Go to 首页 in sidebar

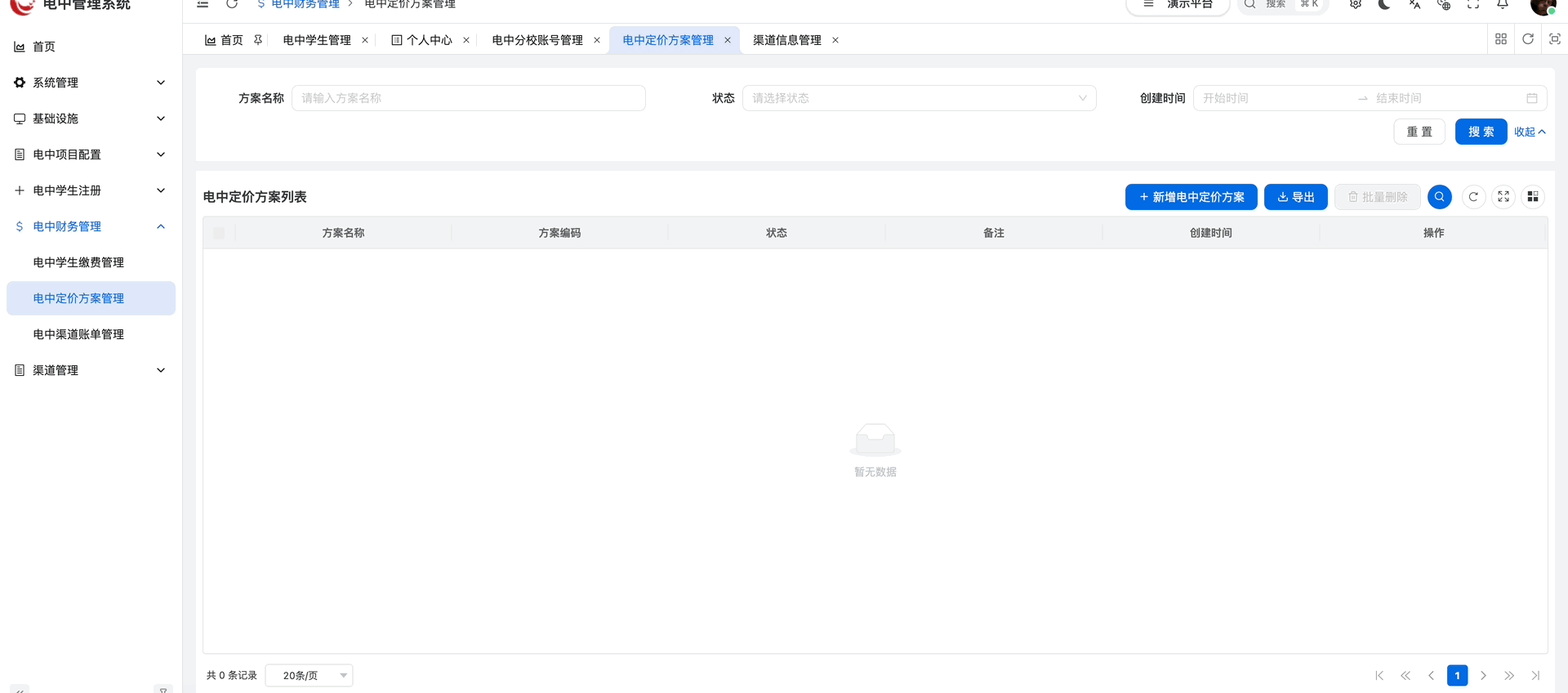tap(91, 47)
